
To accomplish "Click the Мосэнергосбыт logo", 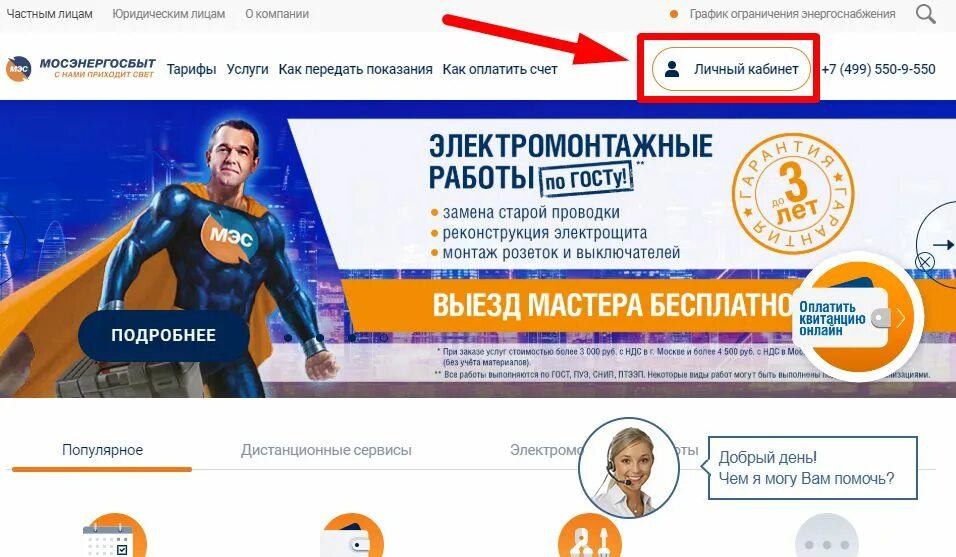I will [81, 68].
